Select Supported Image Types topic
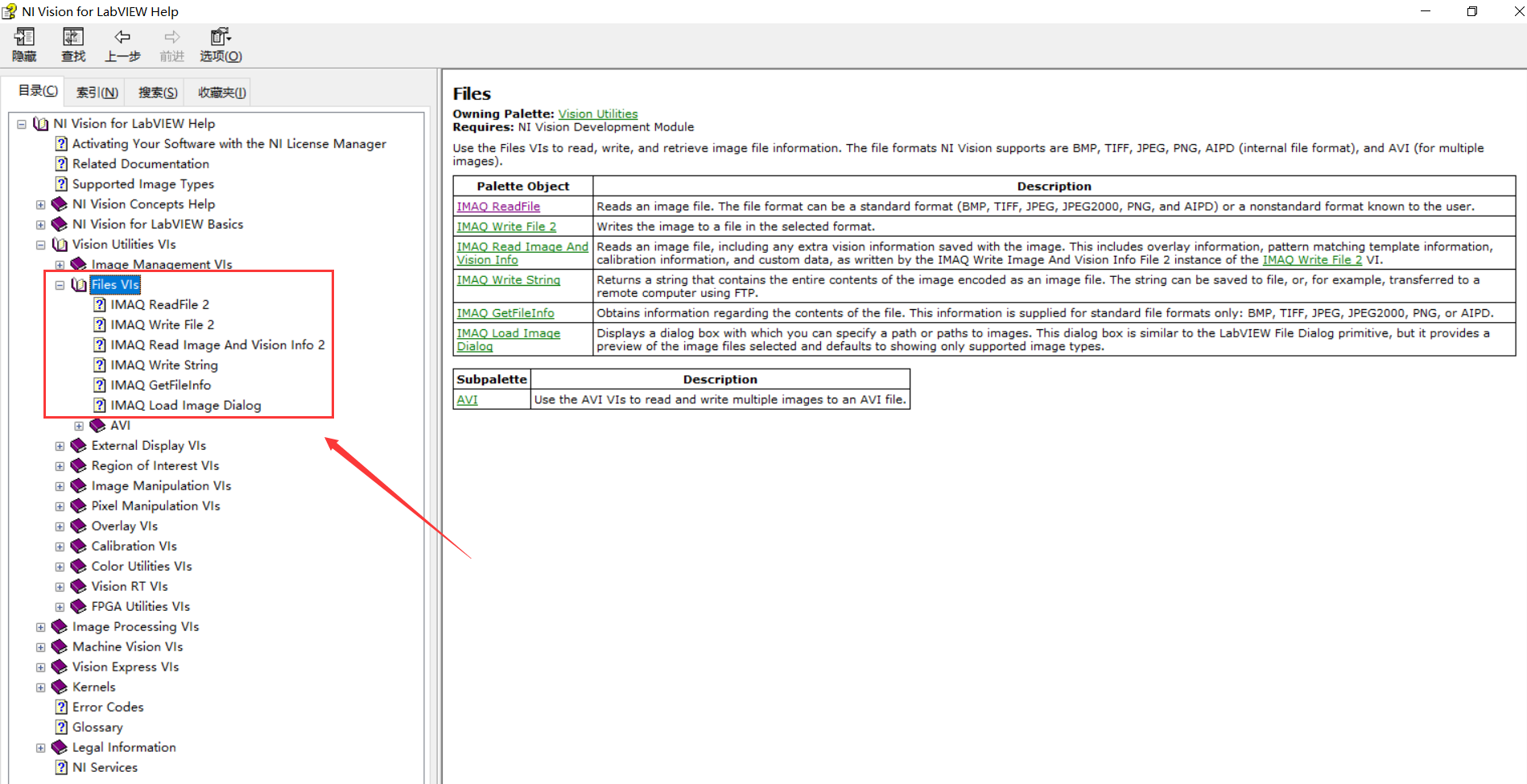 [x=143, y=184]
